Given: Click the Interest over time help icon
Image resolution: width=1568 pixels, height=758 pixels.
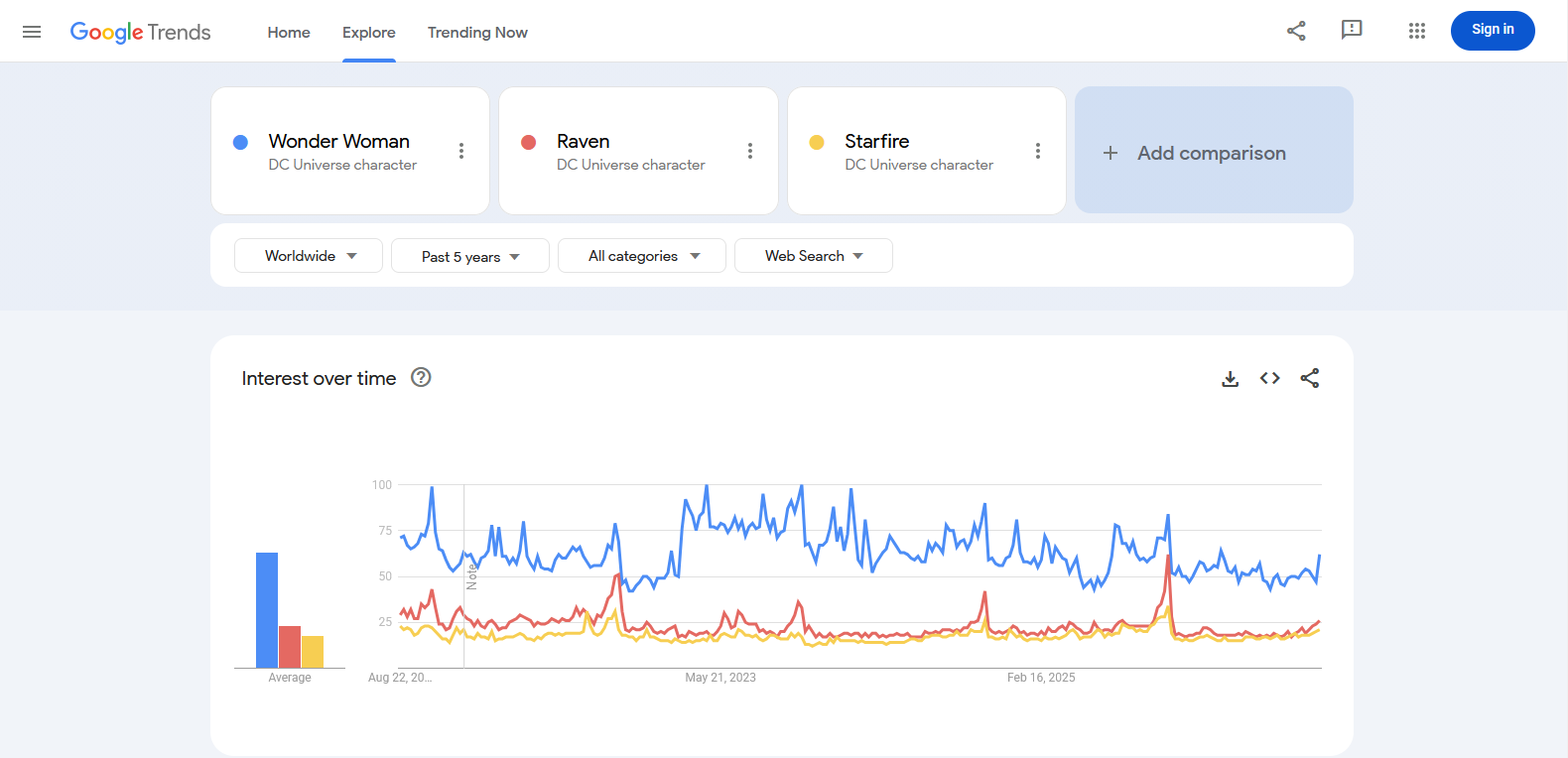Looking at the screenshot, I should [421, 377].
